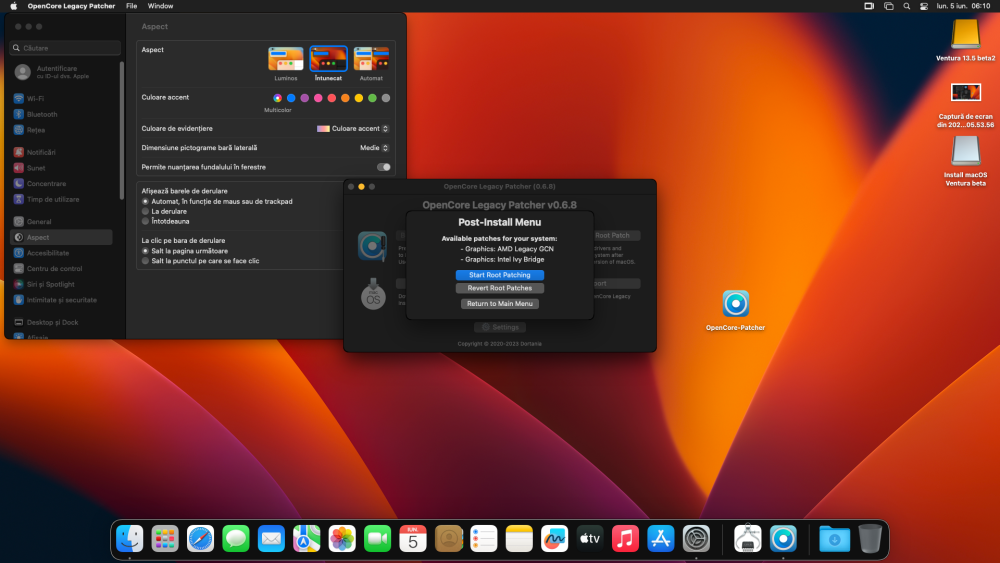Open General settings in sidebar
The width and height of the screenshot is (1000, 563).
click(x=61, y=222)
